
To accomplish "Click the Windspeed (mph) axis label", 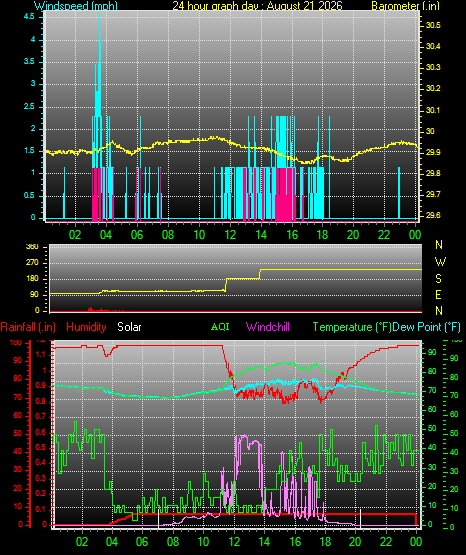I will [76, 6].
